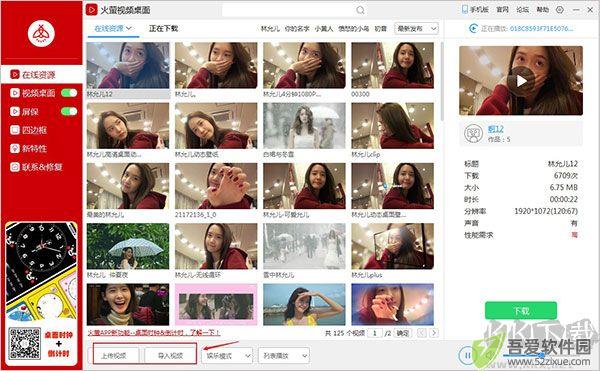Screen dimensions: 600x371
Task: Open the 论坛 menu link
Action: [x=523, y=10]
